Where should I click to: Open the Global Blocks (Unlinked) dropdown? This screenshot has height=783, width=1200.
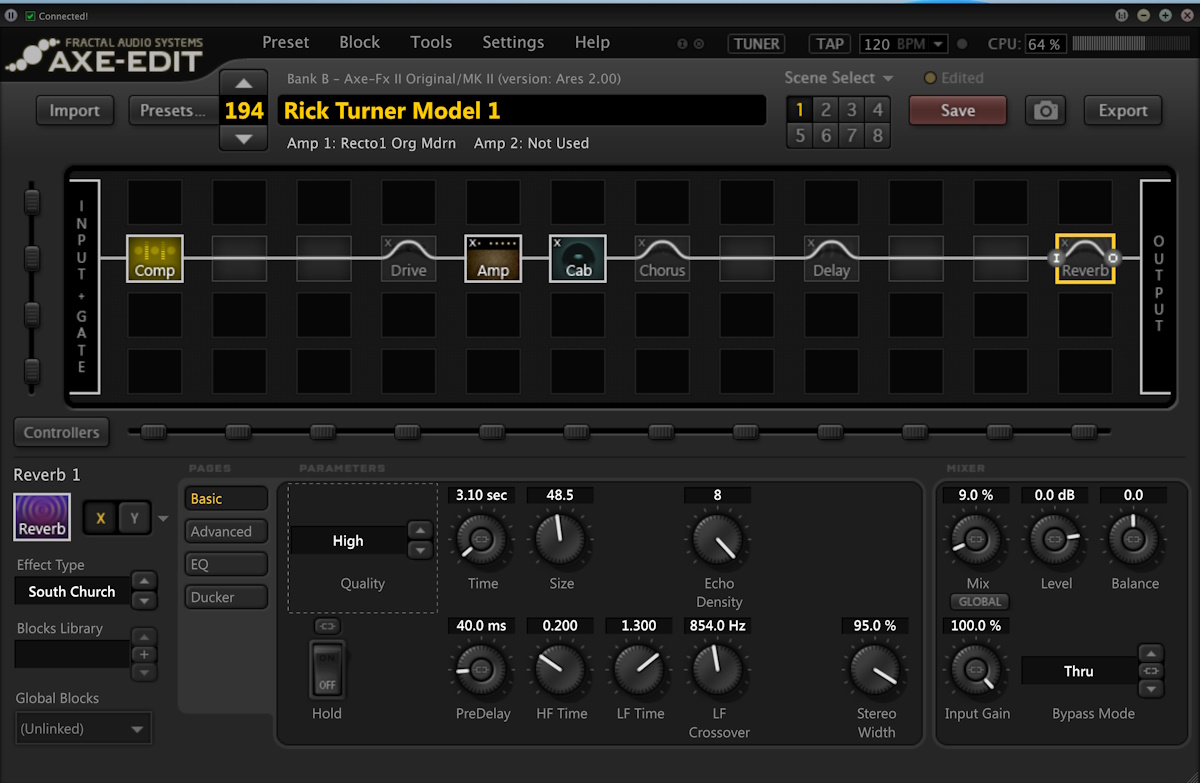tap(83, 729)
